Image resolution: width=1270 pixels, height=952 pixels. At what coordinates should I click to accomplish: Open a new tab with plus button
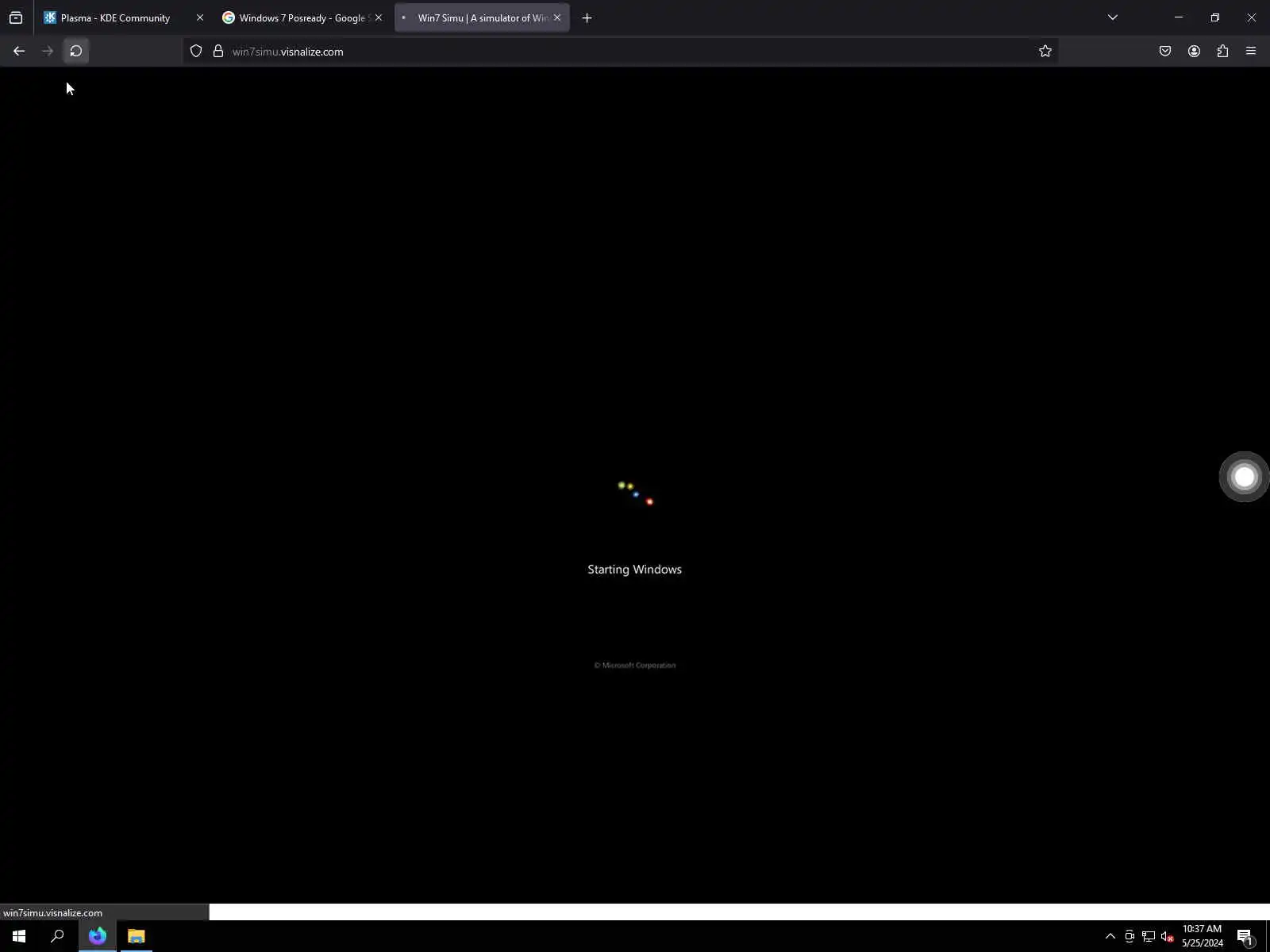pos(587,17)
